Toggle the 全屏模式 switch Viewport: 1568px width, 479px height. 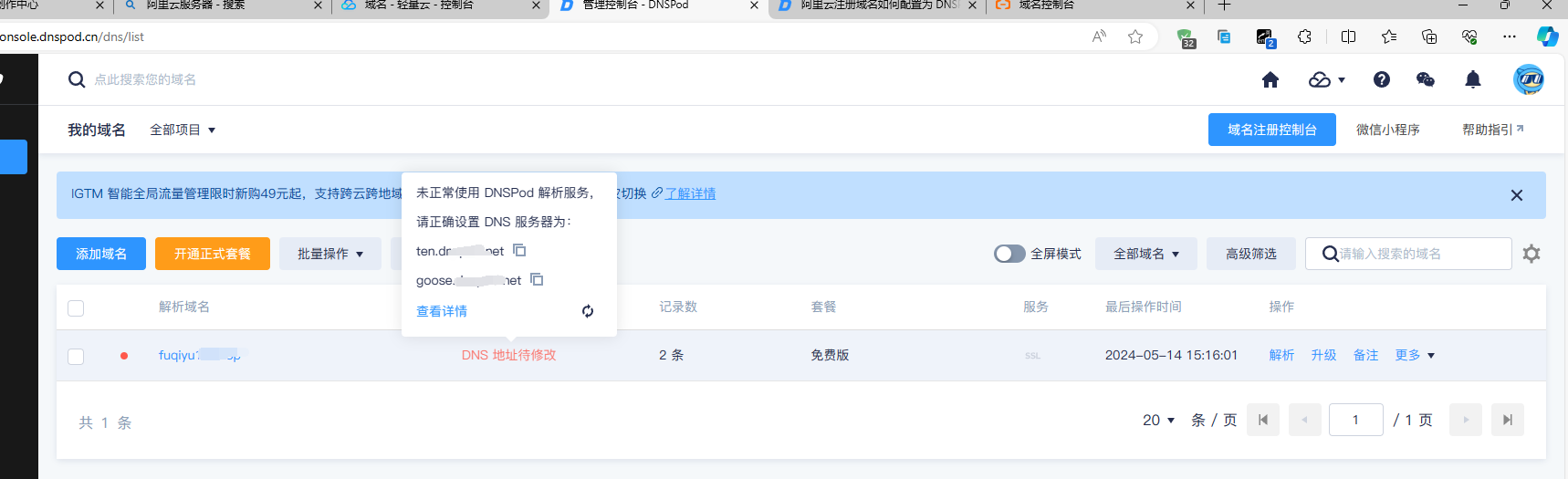click(1009, 254)
